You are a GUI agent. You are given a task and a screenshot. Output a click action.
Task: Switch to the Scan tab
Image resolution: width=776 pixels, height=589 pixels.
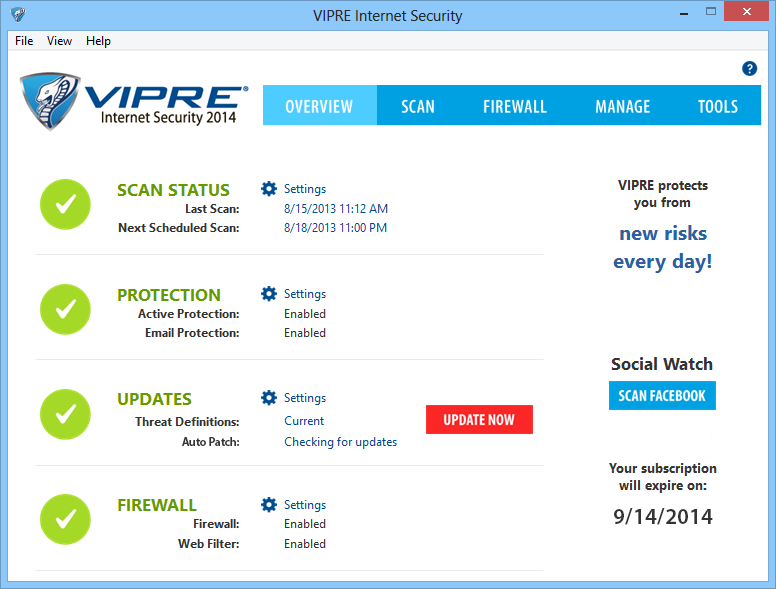pyautogui.click(x=418, y=106)
